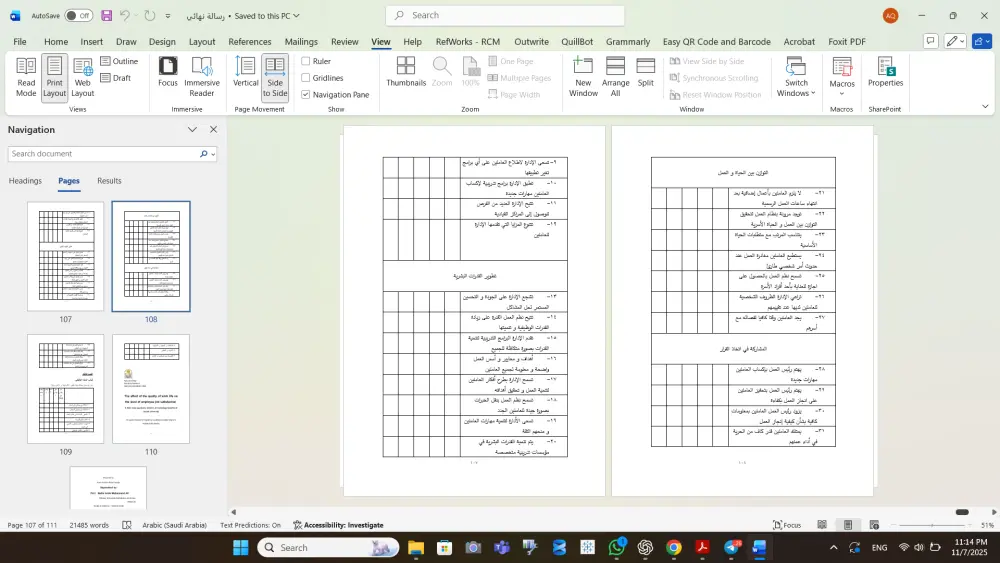Select Print Layout view

(x=54, y=77)
